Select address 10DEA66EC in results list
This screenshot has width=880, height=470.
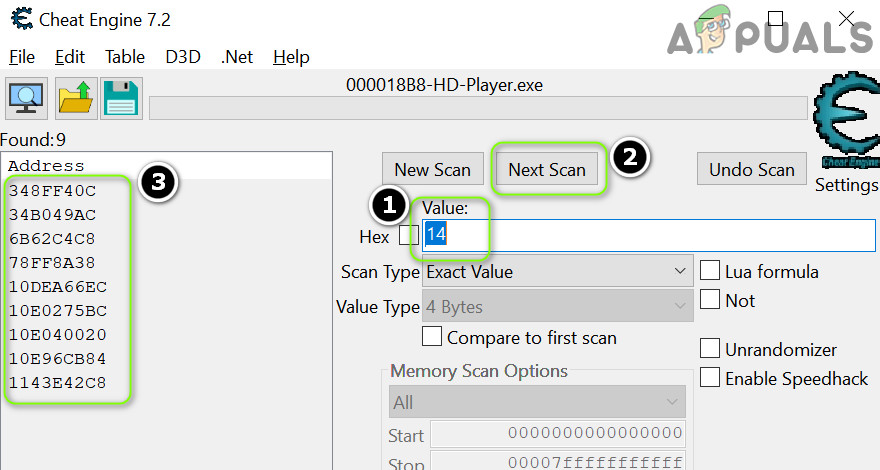pos(58,287)
